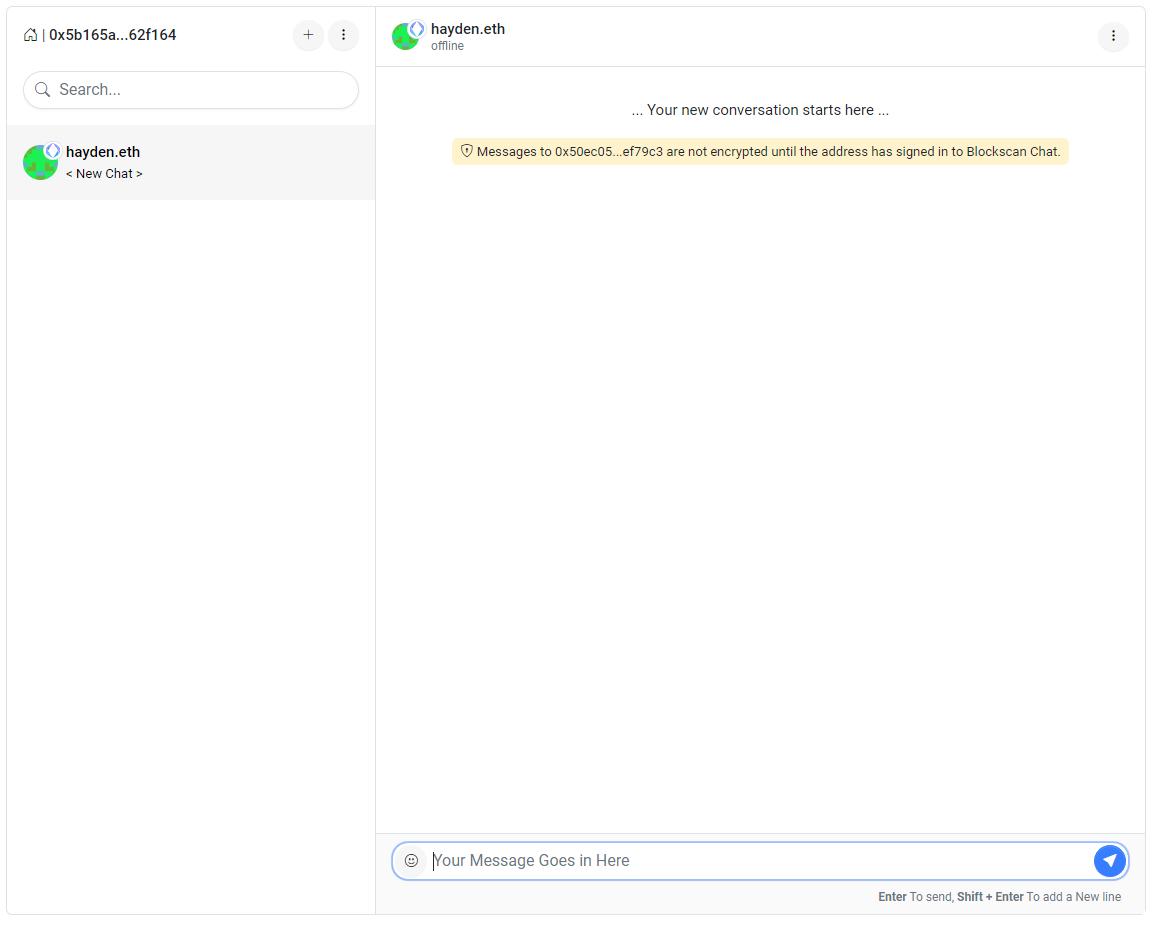Click the home icon beside your wallet address
1163x925 pixels.
click(31, 34)
